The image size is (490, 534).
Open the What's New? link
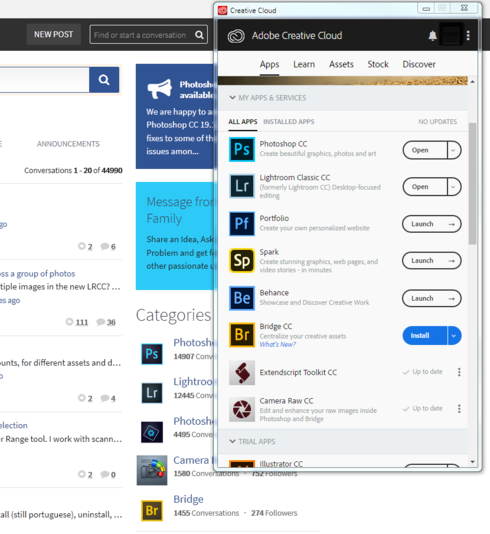[278, 344]
